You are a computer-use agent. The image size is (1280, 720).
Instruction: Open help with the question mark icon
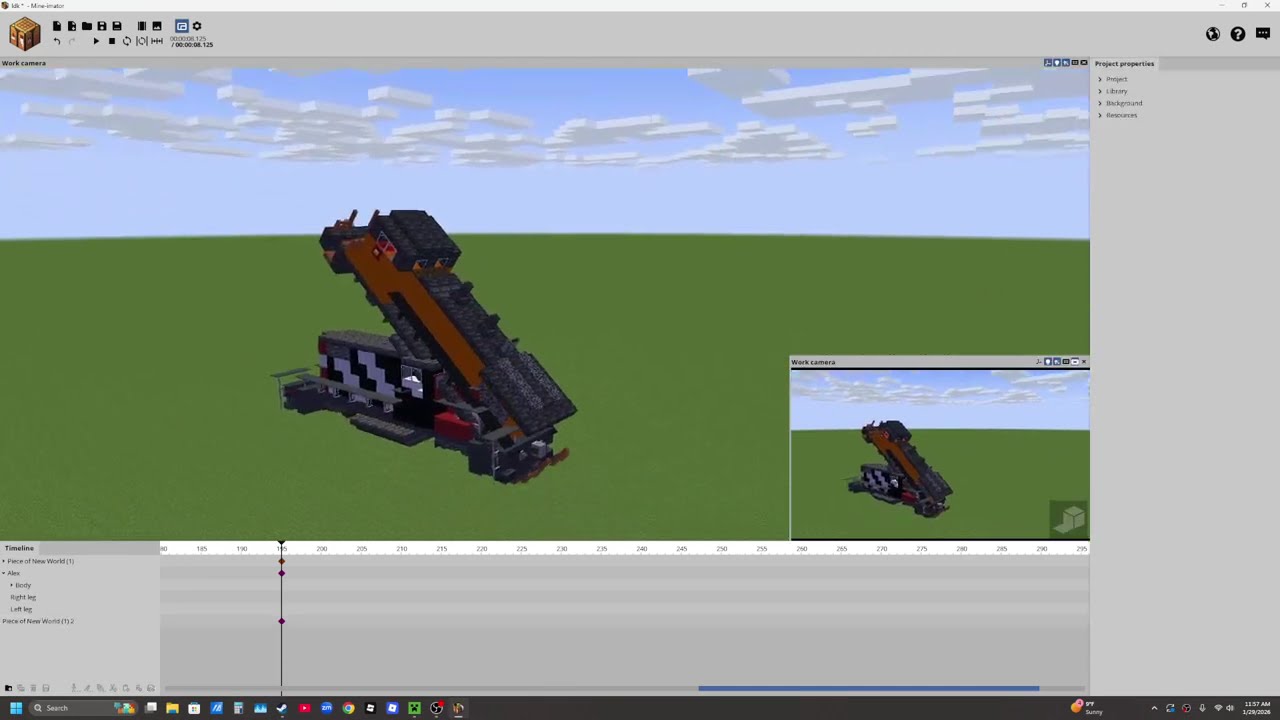coord(1238,34)
